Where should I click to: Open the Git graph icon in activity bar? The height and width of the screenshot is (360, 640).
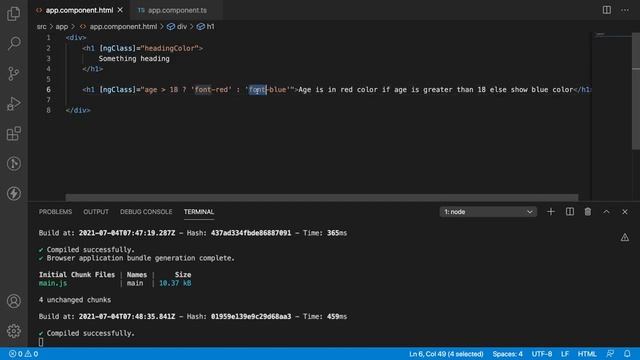14,164
